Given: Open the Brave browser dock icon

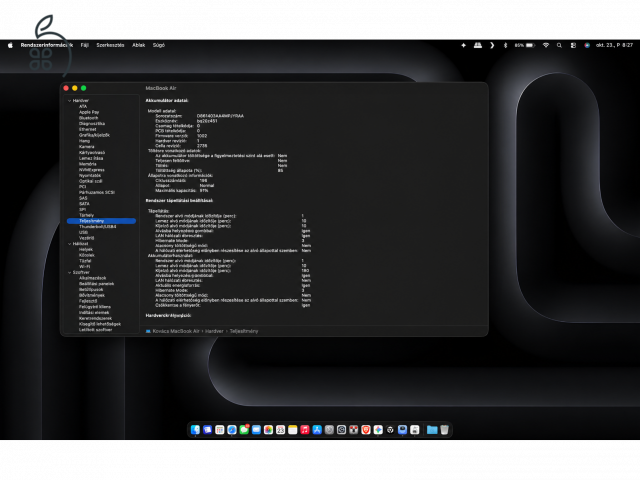Looking at the screenshot, I should tap(366, 429).
